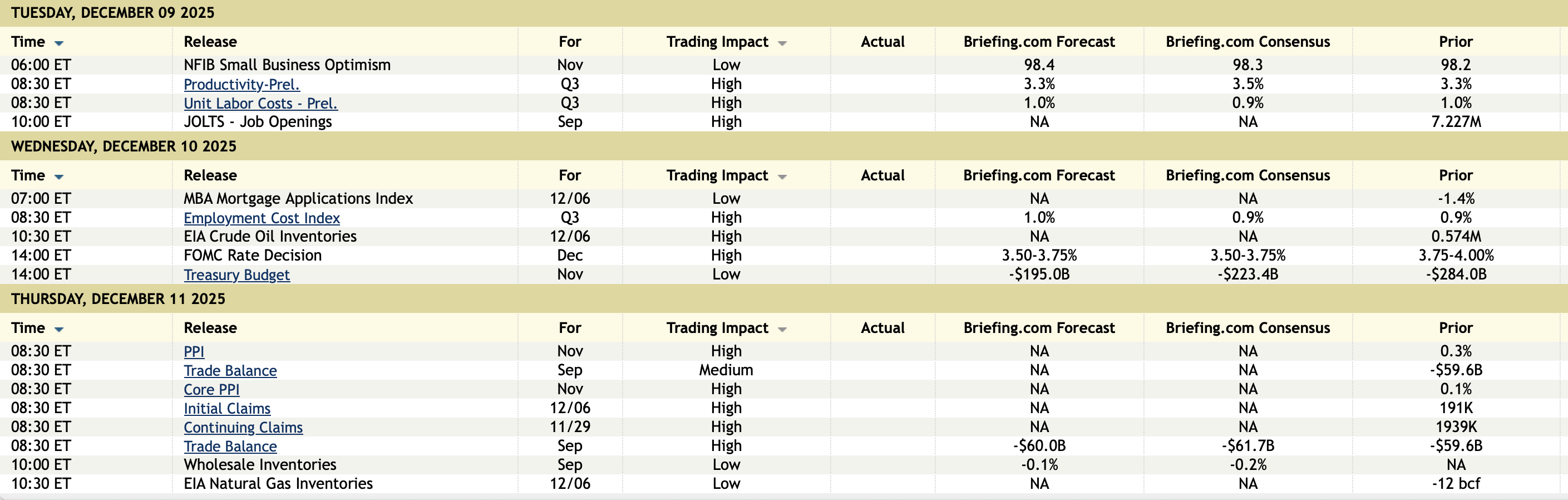This screenshot has height=500, width=1568.
Task: Open the Continuing Claims link
Action: pyautogui.click(x=243, y=427)
